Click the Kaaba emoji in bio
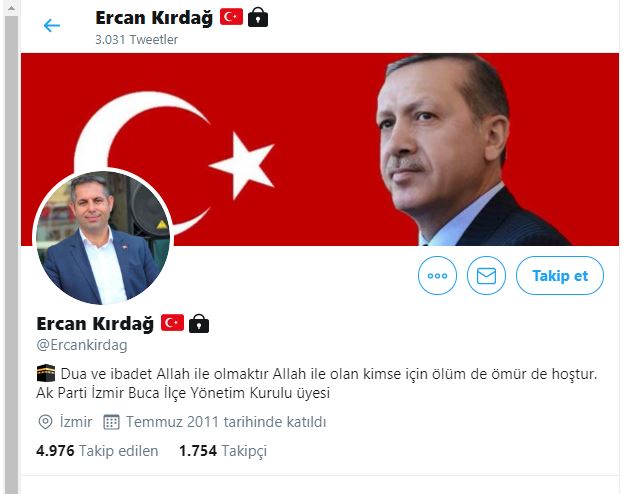The width and height of the screenshot is (631, 494). pos(46,373)
